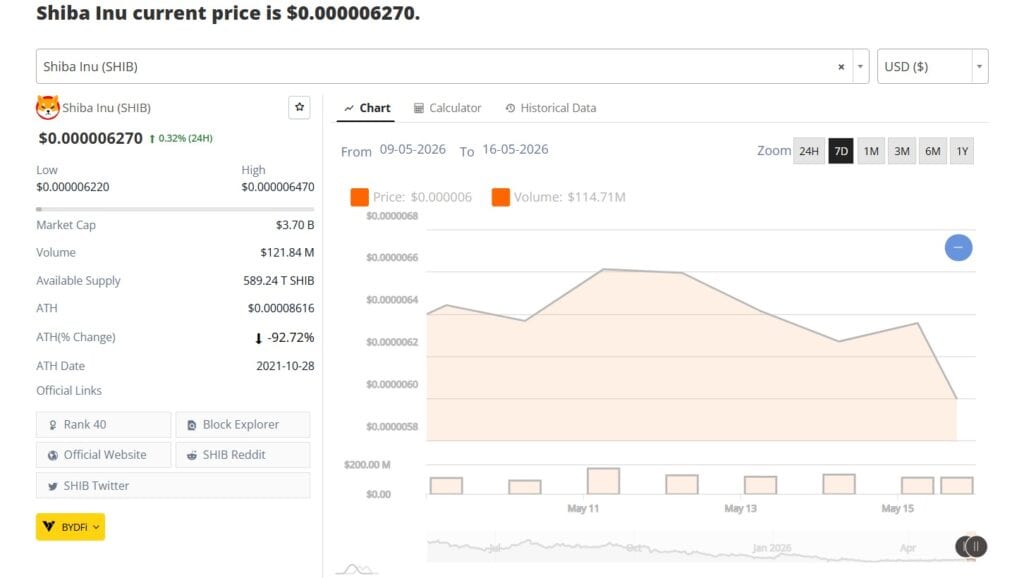Click the ATH change -92.72% value
This screenshot has width=1024, height=578.
point(290,338)
